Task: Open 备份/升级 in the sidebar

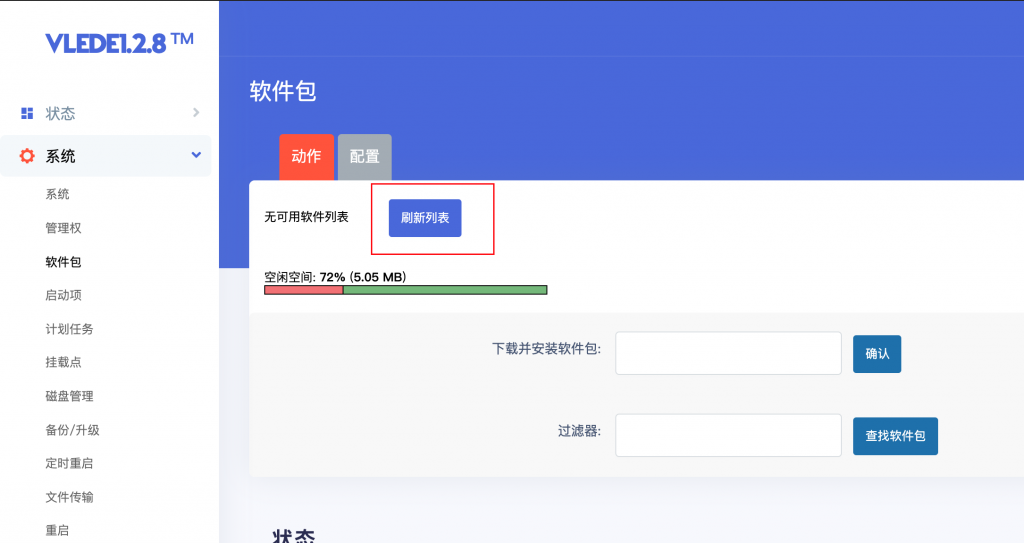Action: (72, 430)
